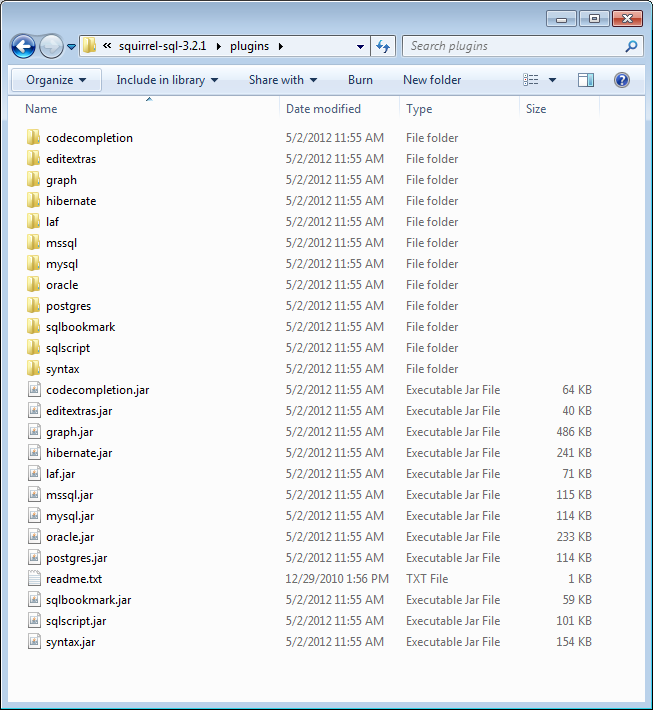The width and height of the screenshot is (653, 710).
Task: Sort by the Size column header
Action: 536,109
